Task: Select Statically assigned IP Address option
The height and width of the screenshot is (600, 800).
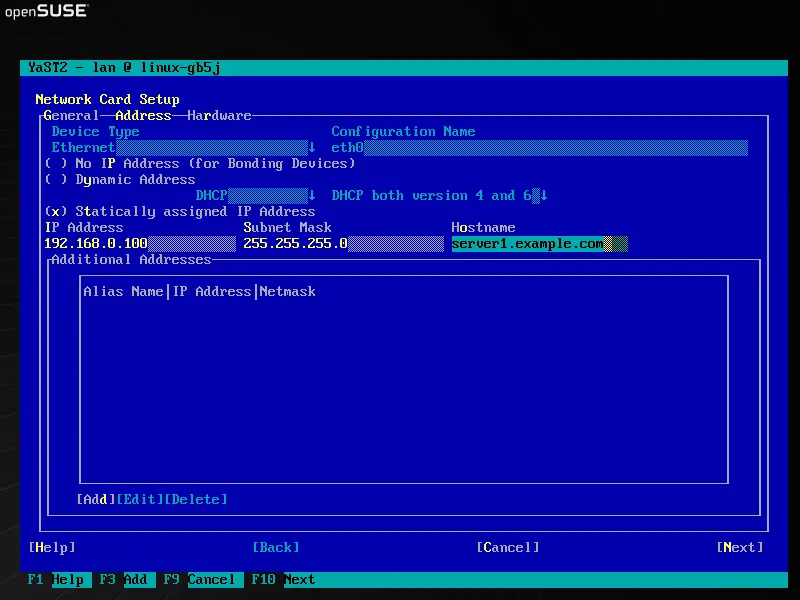Action: [x=180, y=212]
